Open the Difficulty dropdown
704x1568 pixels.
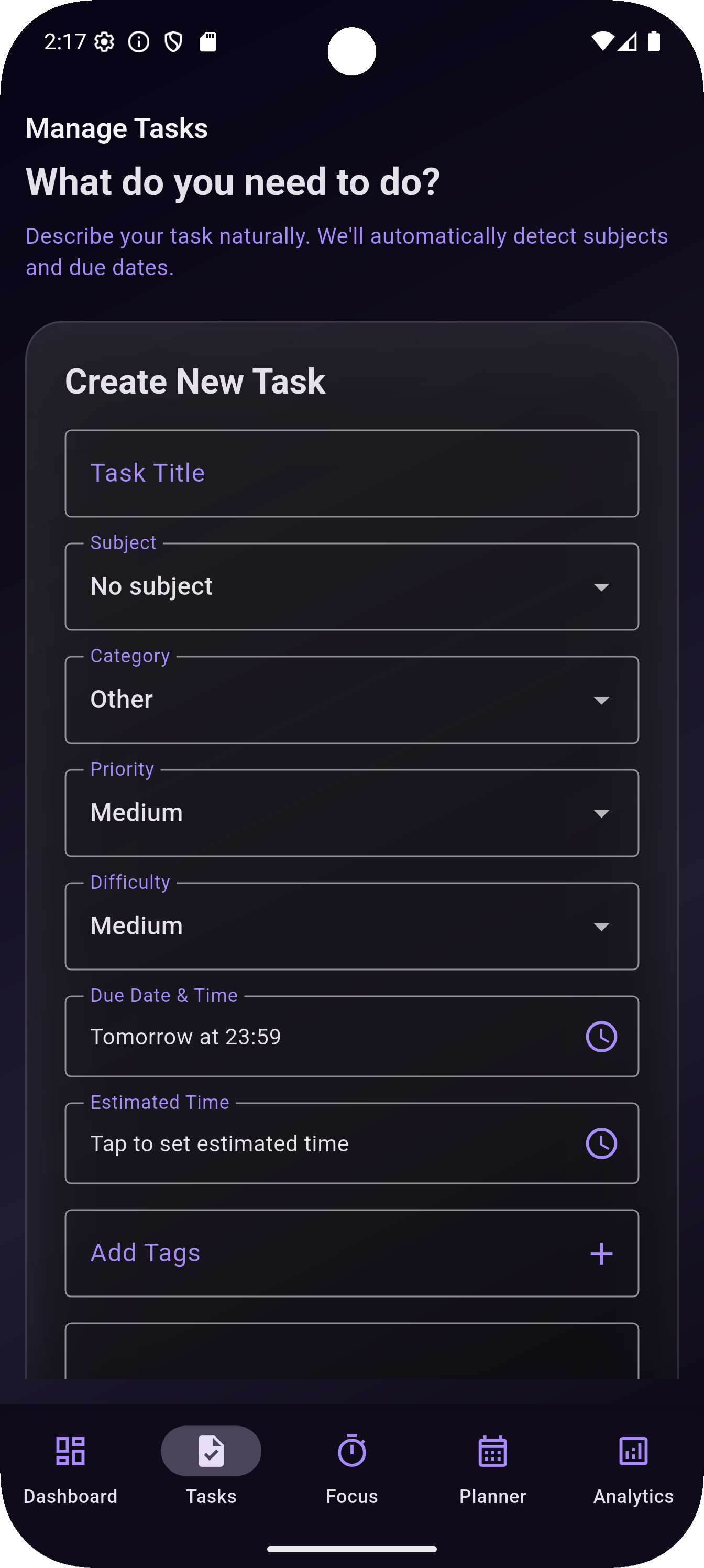click(x=351, y=927)
